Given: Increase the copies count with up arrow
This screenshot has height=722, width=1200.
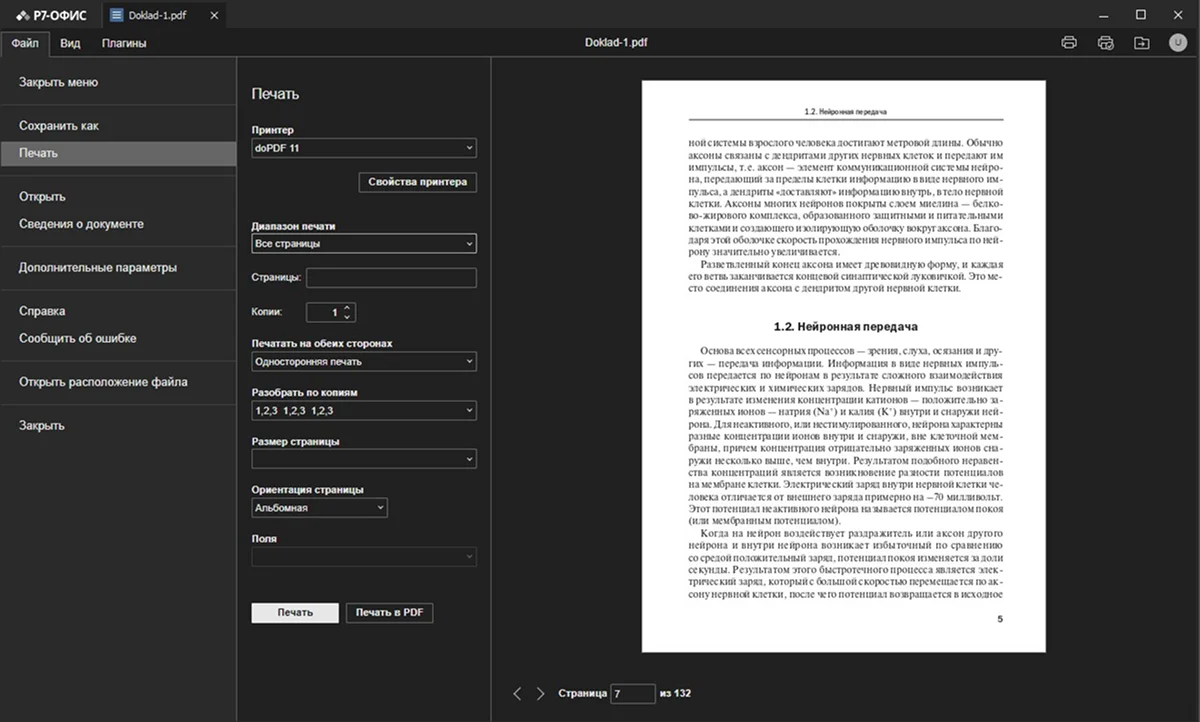Looking at the screenshot, I should coord(347,307).
